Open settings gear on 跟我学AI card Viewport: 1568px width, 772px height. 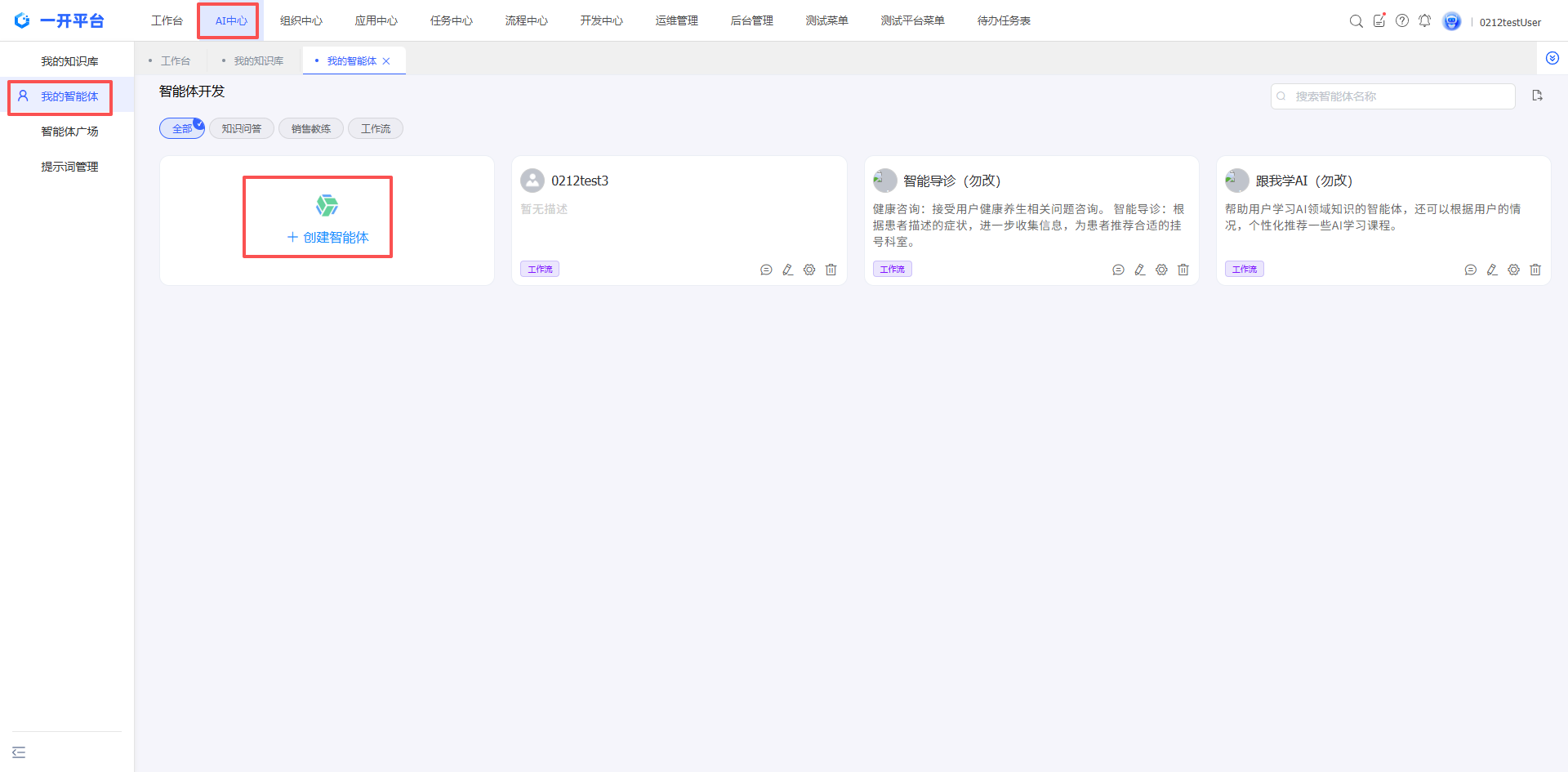(x=1513, y=270)
